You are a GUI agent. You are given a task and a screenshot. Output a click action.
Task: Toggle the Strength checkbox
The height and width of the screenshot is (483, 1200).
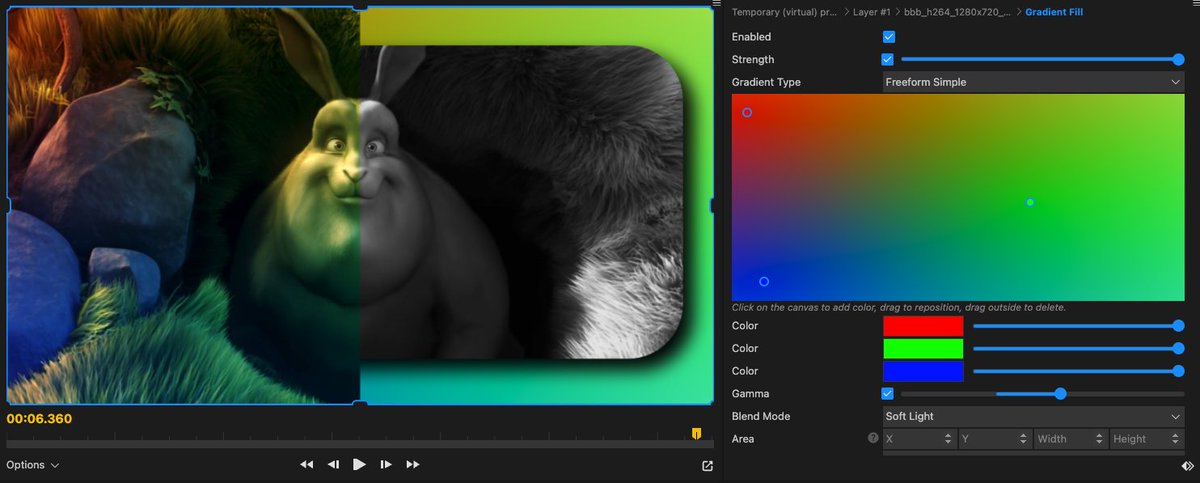888,60
